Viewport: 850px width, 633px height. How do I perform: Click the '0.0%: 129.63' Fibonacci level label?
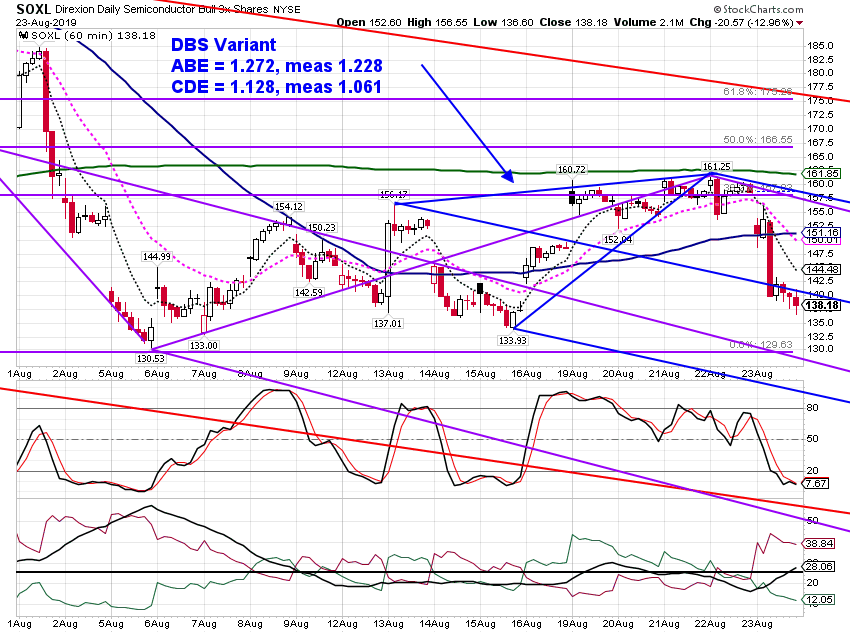coord(761,345)
